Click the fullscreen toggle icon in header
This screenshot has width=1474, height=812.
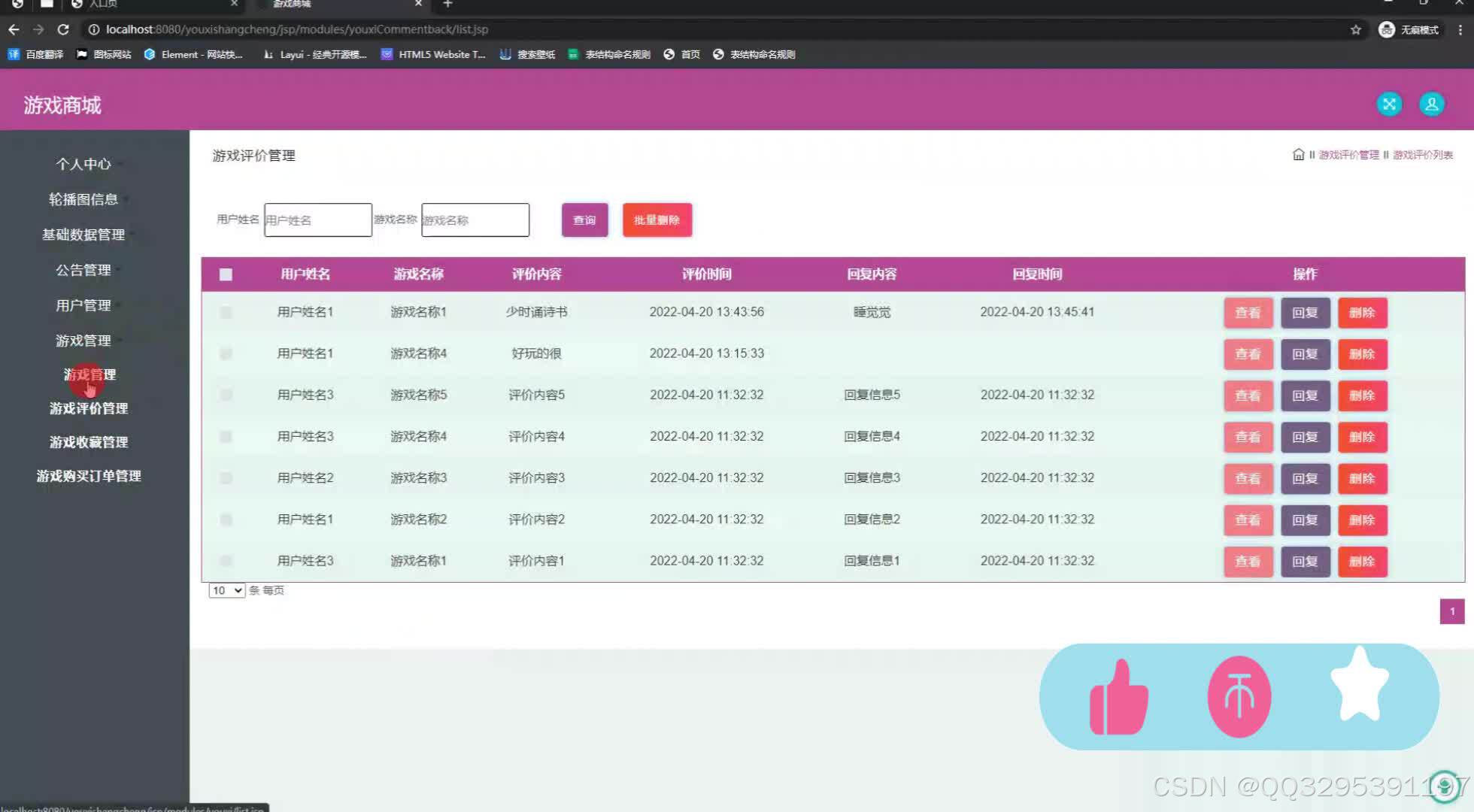[x=1389, y=105]
